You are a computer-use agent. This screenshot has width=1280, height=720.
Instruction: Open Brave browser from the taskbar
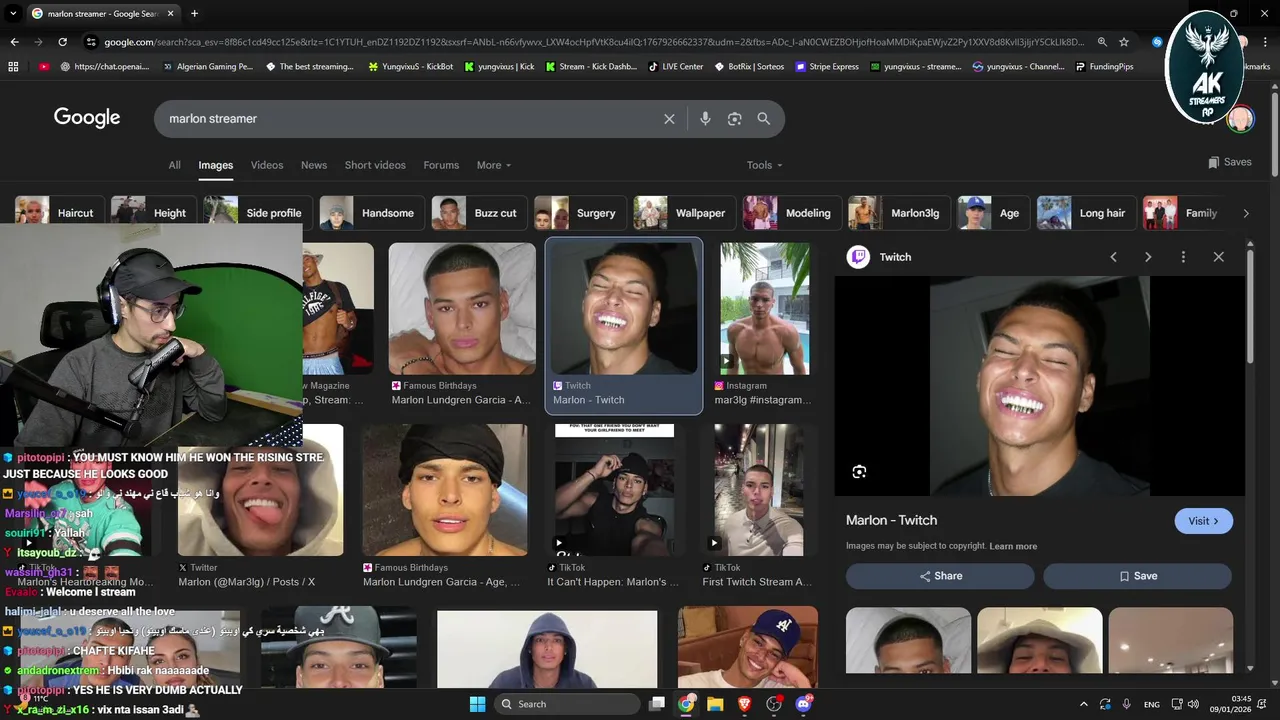(744, 704)
